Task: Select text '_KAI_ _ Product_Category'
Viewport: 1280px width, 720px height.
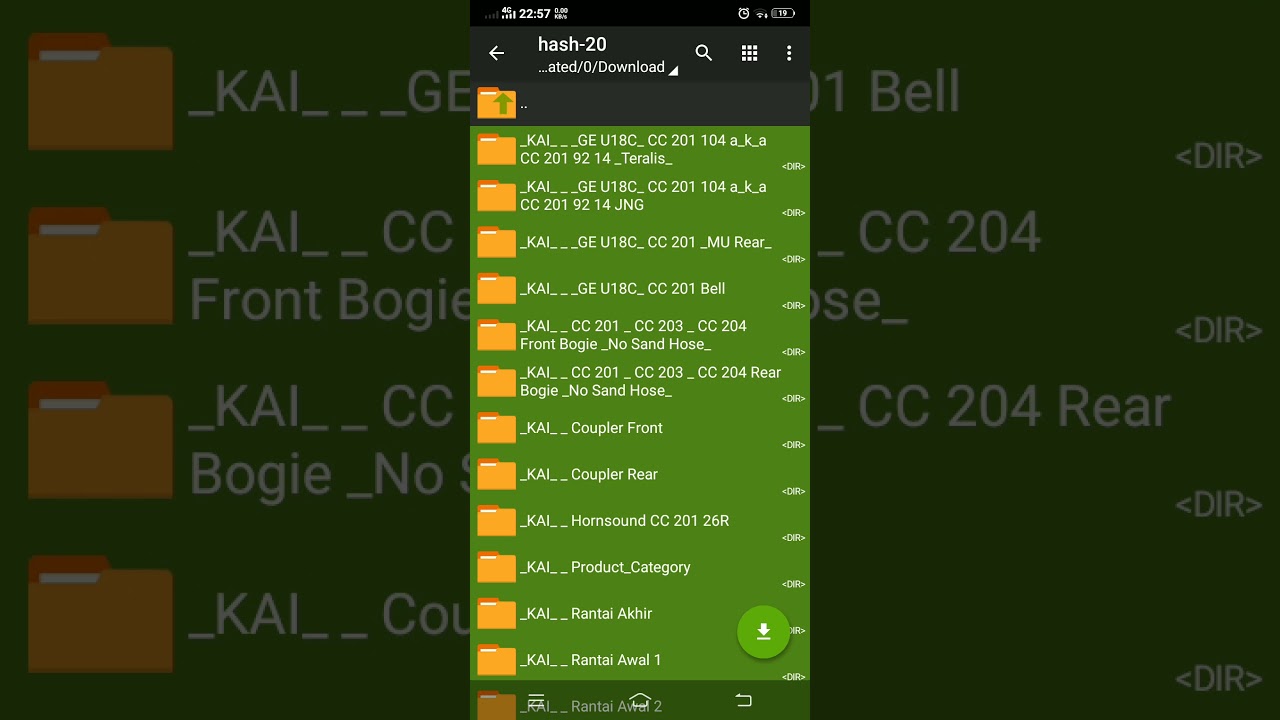Action: [605, 567]
